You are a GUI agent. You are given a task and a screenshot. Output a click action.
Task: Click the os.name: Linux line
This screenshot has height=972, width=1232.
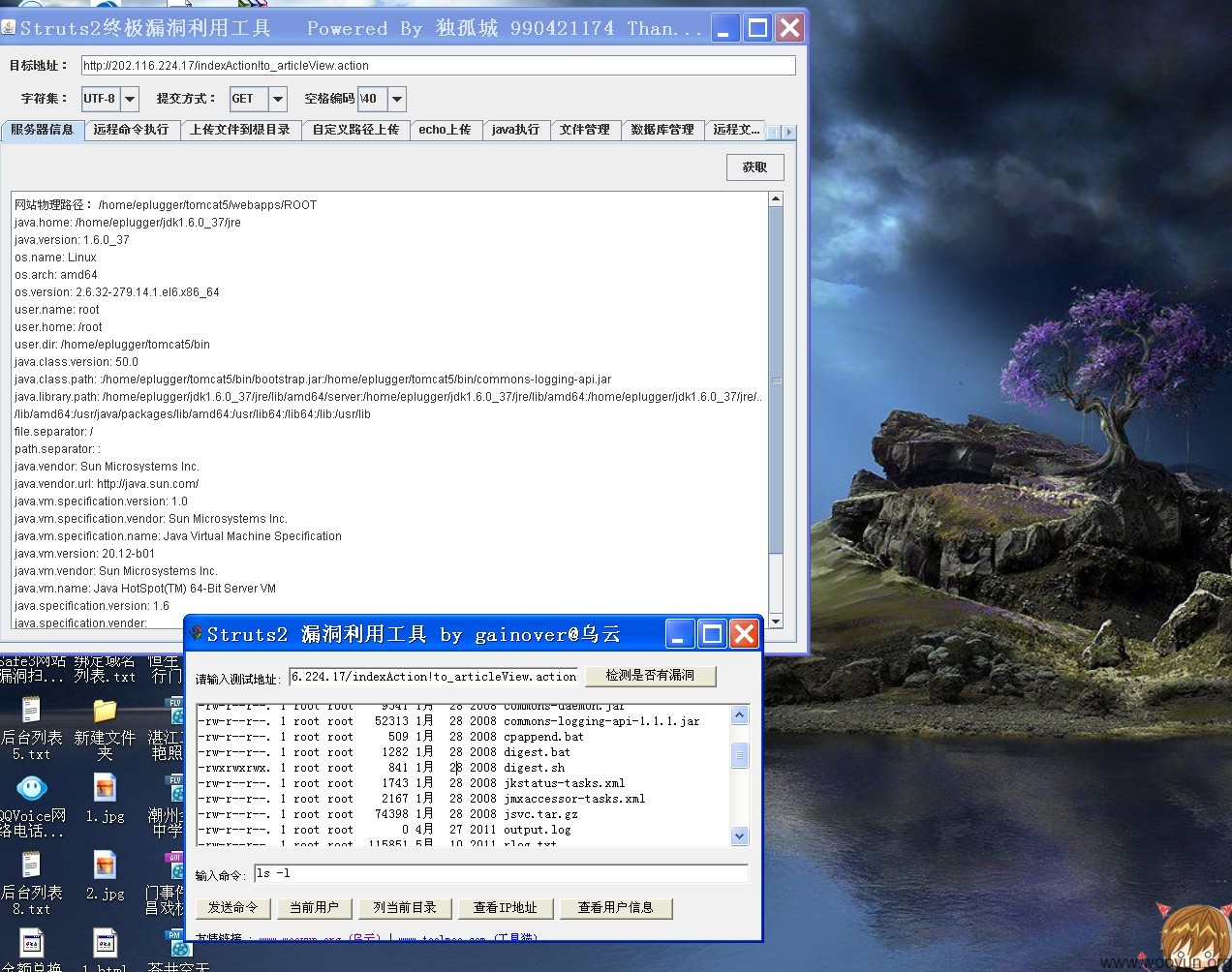tap(55, 258)
